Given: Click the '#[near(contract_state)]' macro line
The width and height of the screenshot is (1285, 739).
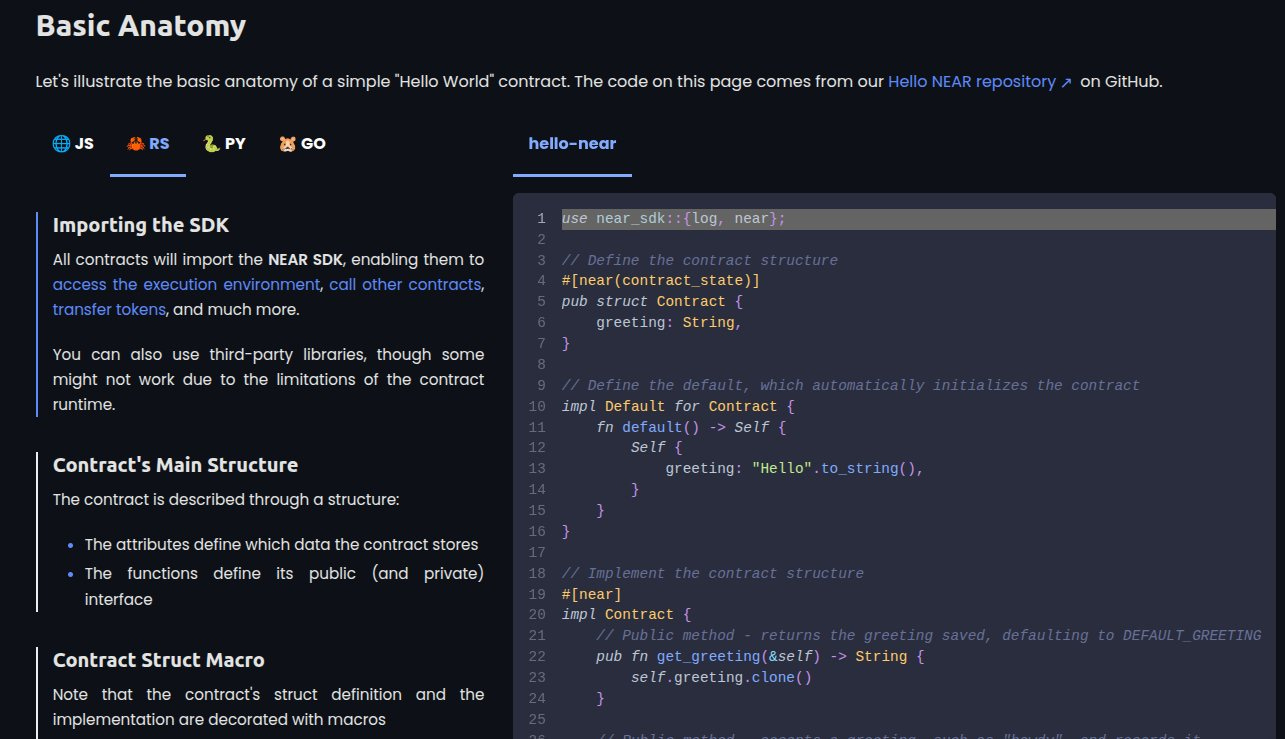Looking at the screenshot, I should [661, 281].
